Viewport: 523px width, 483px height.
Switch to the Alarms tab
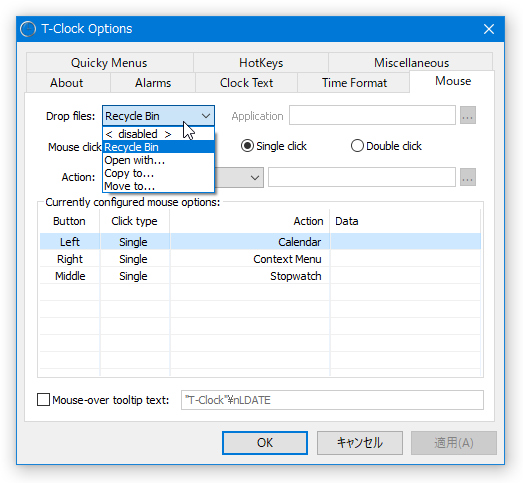click(x=153, y=83)
